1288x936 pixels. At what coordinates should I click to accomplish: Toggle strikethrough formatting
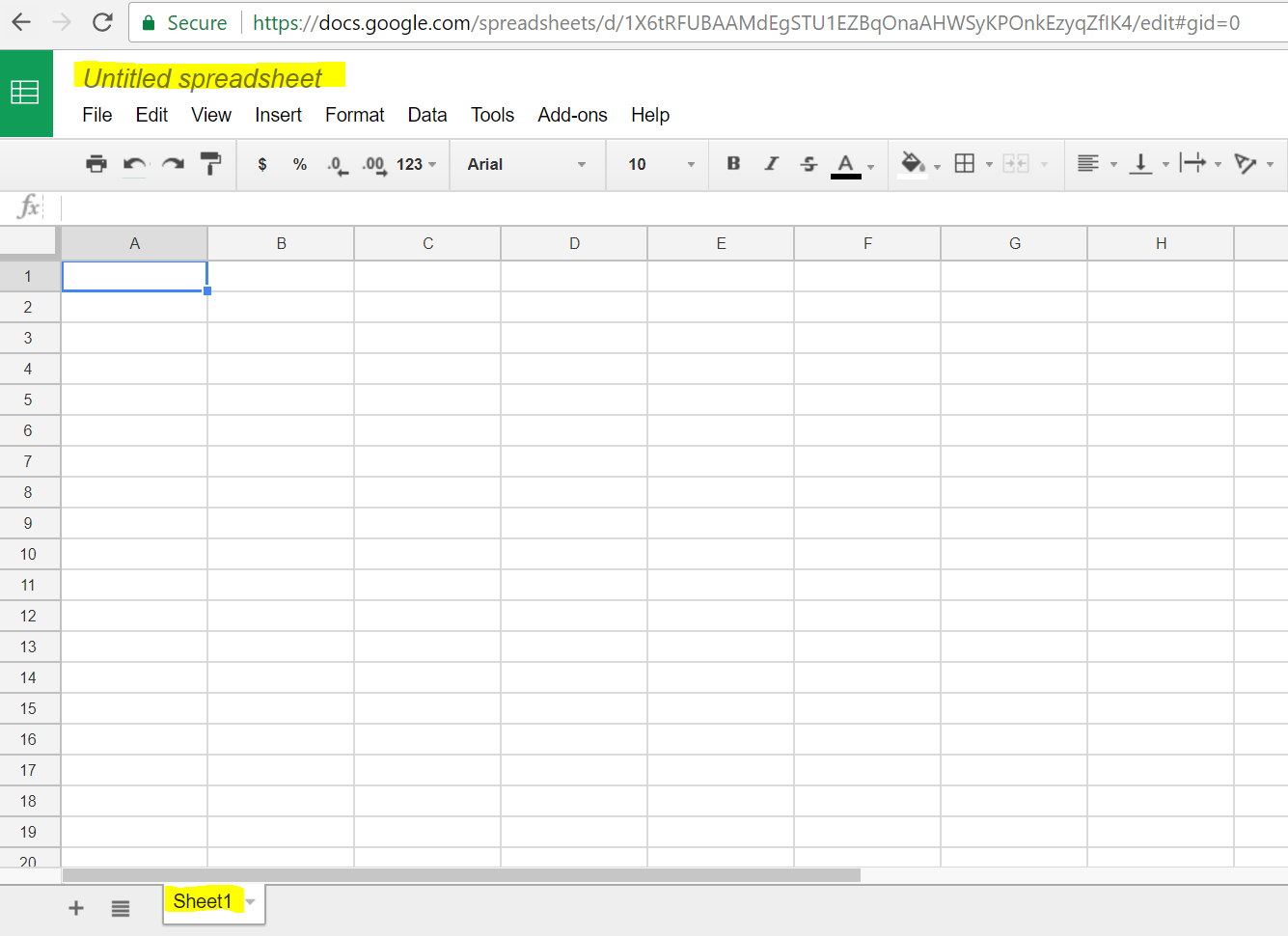[x=808, y=164]
